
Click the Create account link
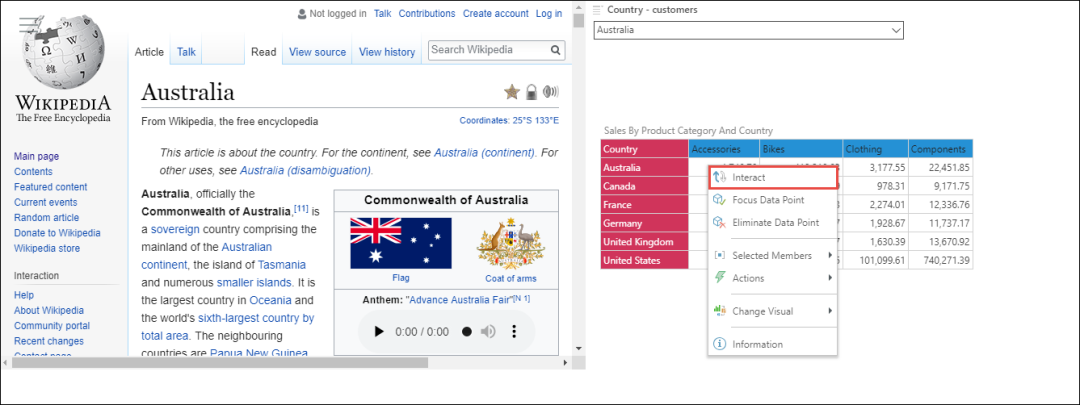[x=495, y=13]
